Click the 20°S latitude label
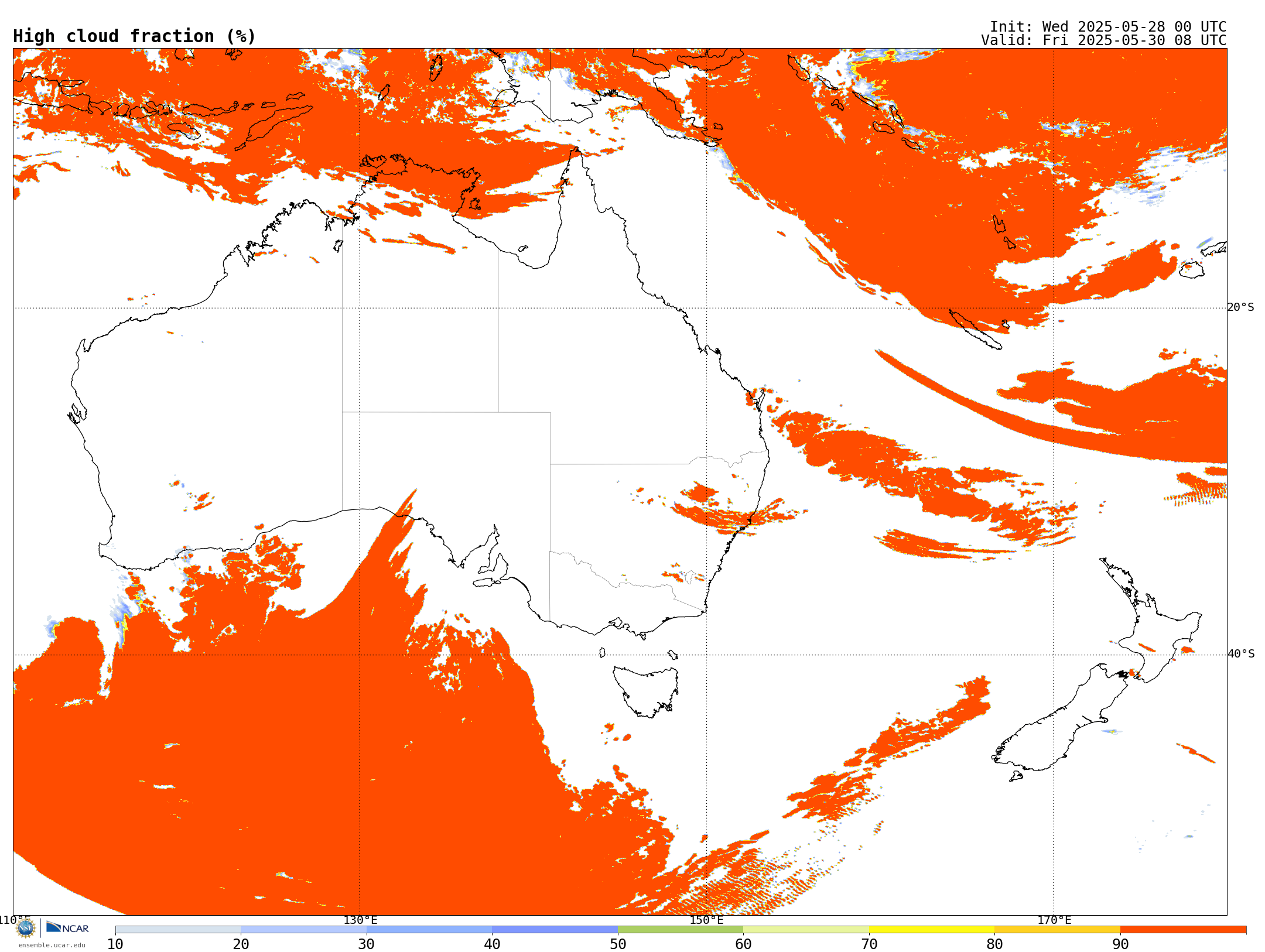 pos(1240,307)
